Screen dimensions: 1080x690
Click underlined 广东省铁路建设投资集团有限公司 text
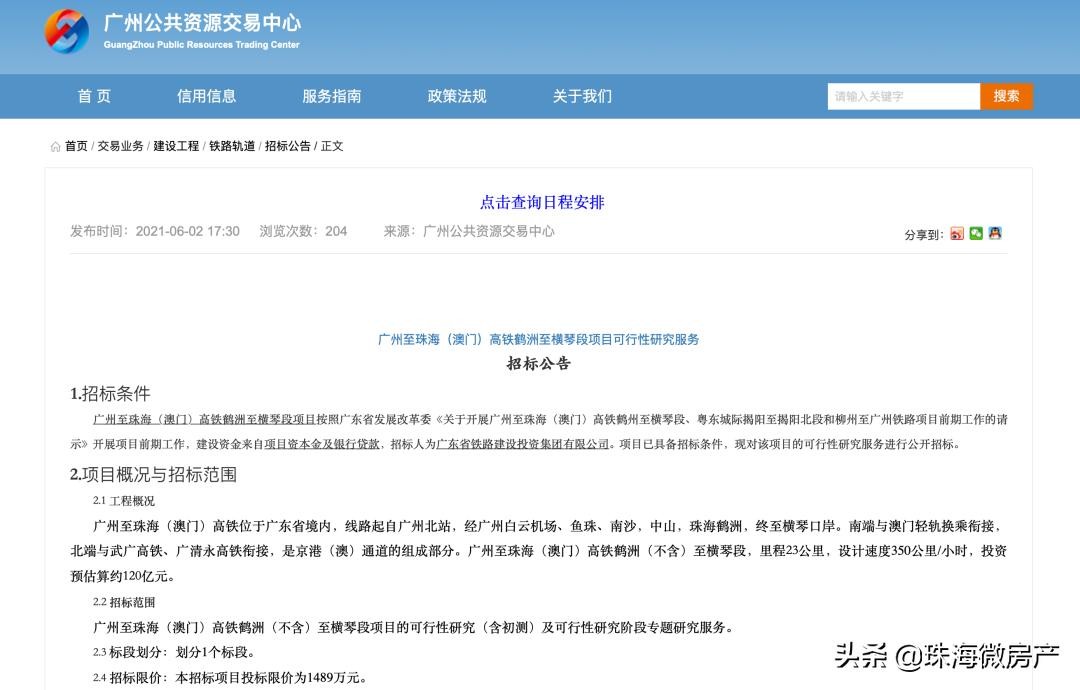(523, 444)
